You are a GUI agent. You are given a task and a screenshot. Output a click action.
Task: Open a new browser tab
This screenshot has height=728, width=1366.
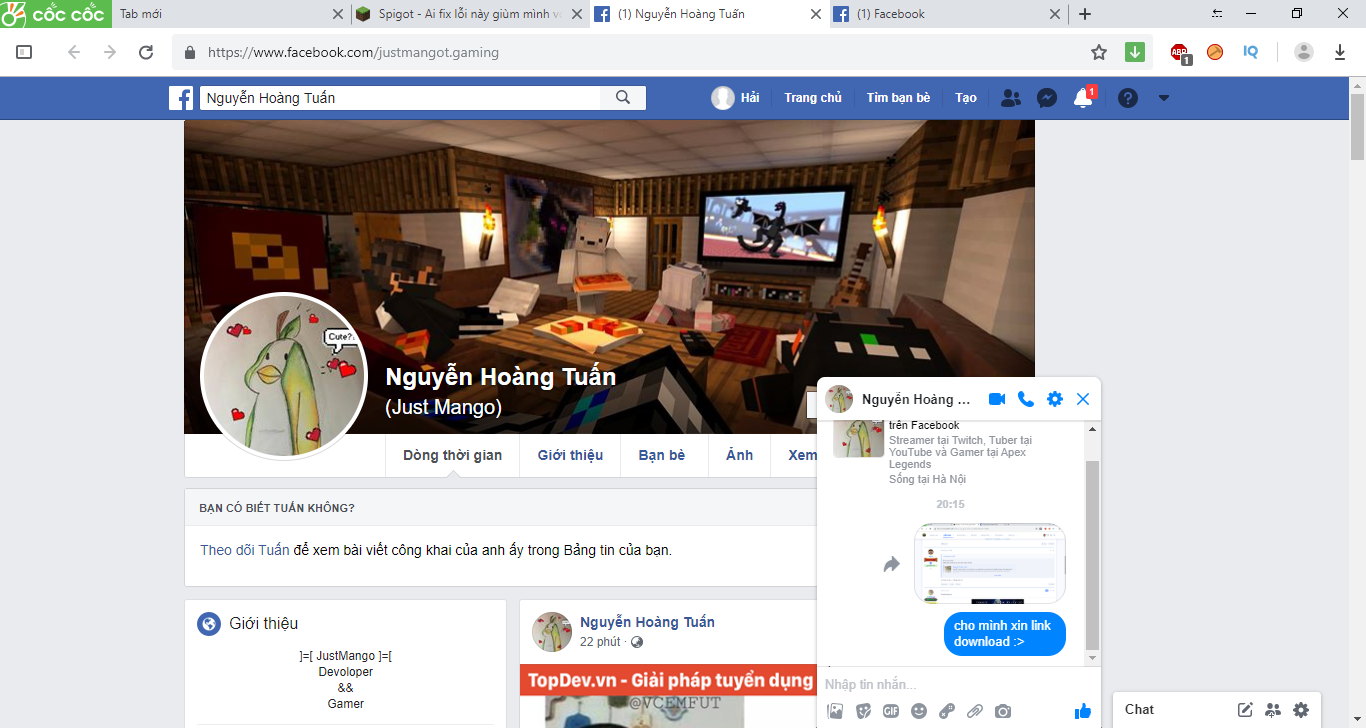click(x=1085, y=14)
